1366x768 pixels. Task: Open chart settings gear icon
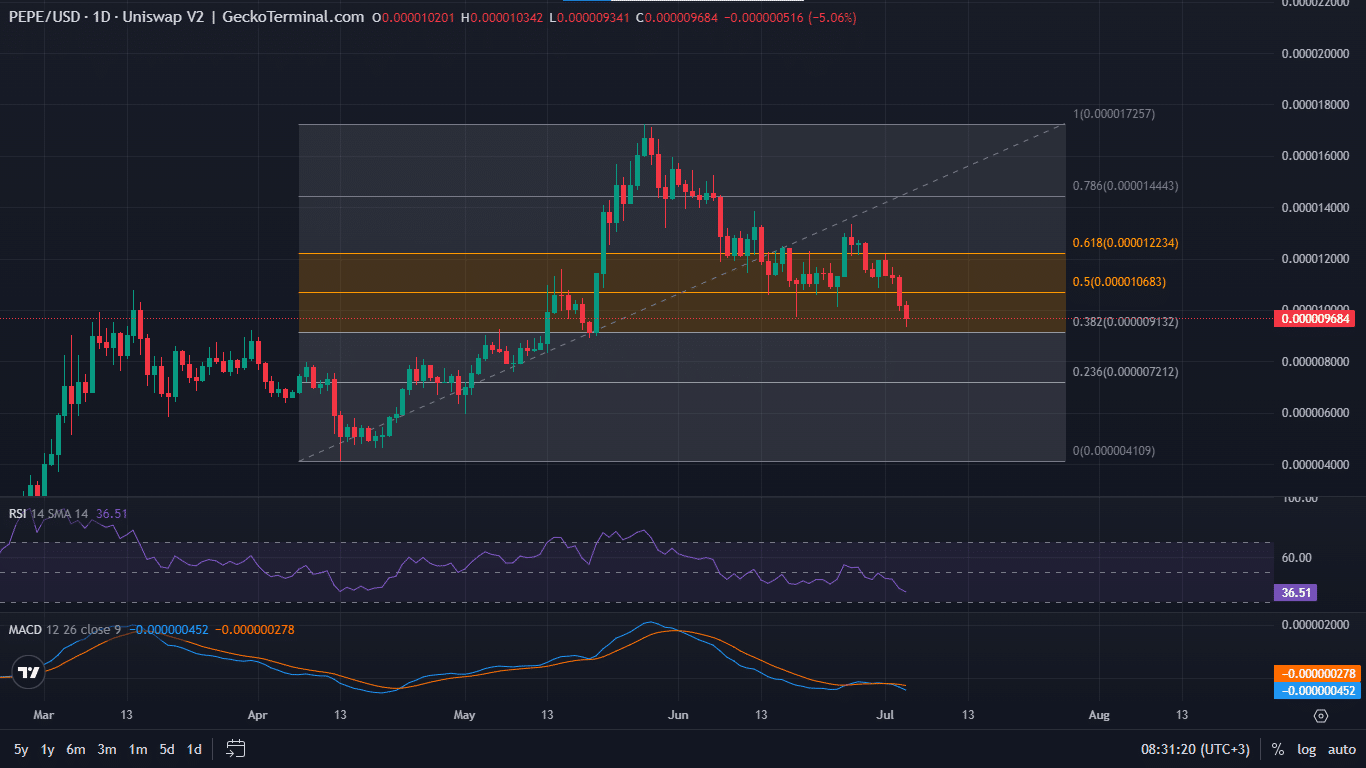pyautogui.click(x=1320, y=716)
